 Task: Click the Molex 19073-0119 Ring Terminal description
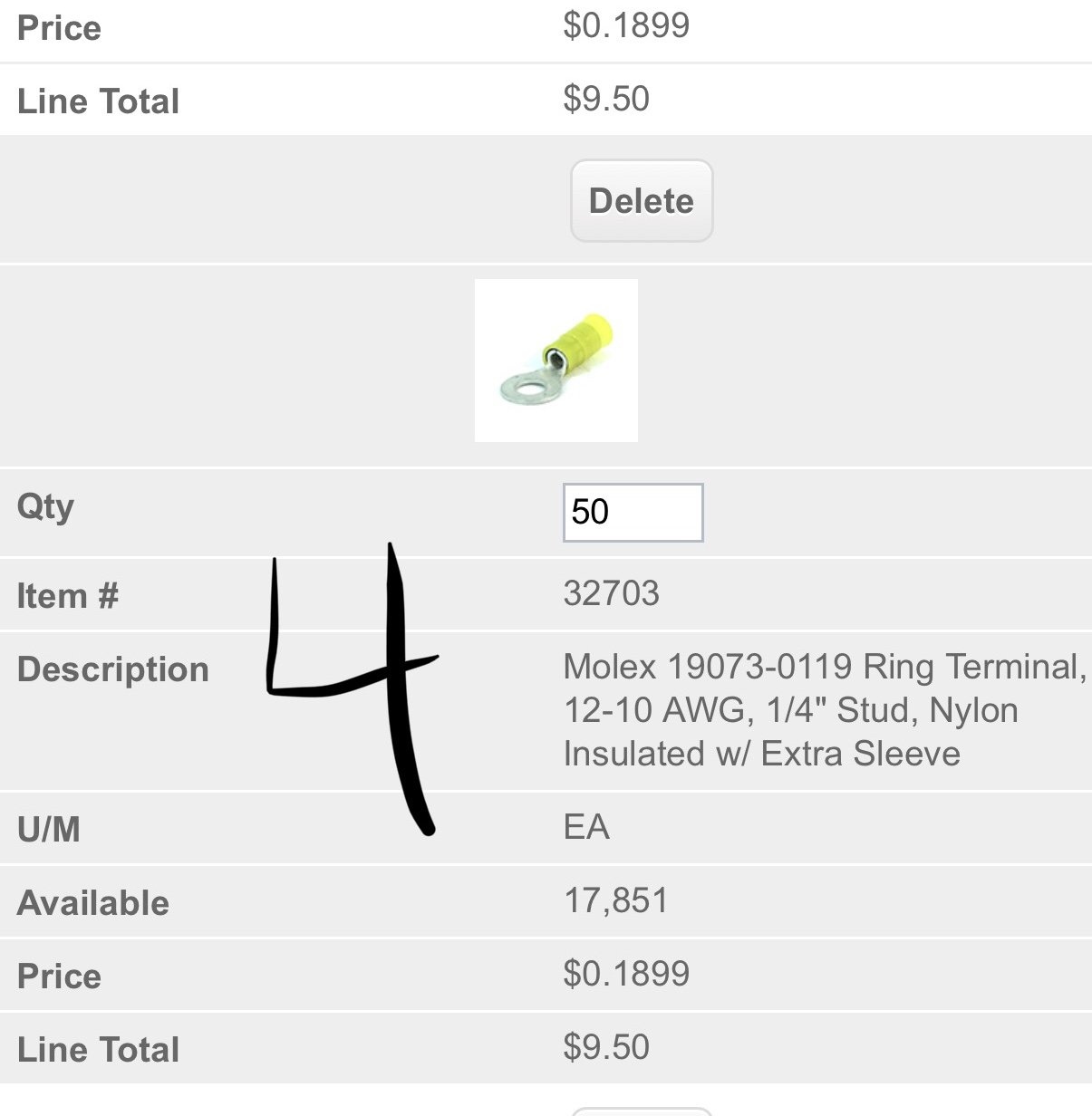click(x=825, y=710)
